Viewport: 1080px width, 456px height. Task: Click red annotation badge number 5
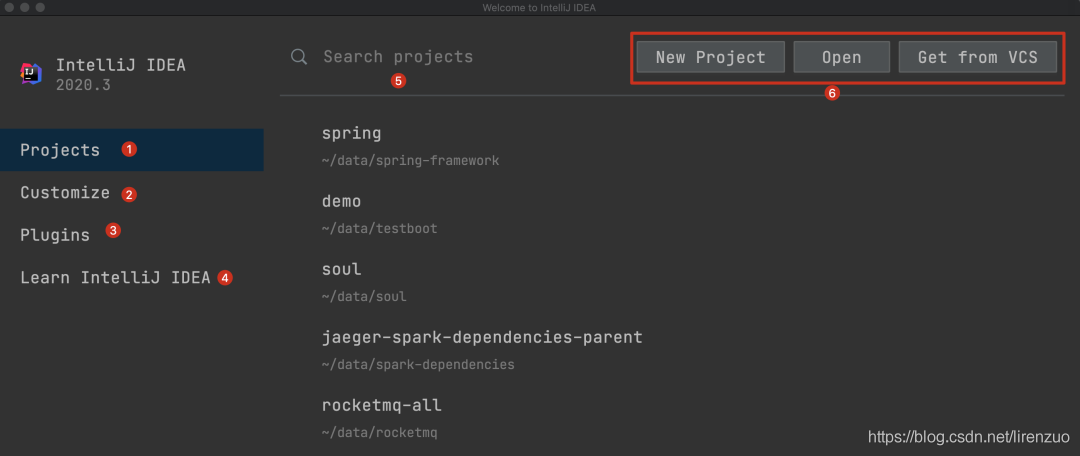398,81
